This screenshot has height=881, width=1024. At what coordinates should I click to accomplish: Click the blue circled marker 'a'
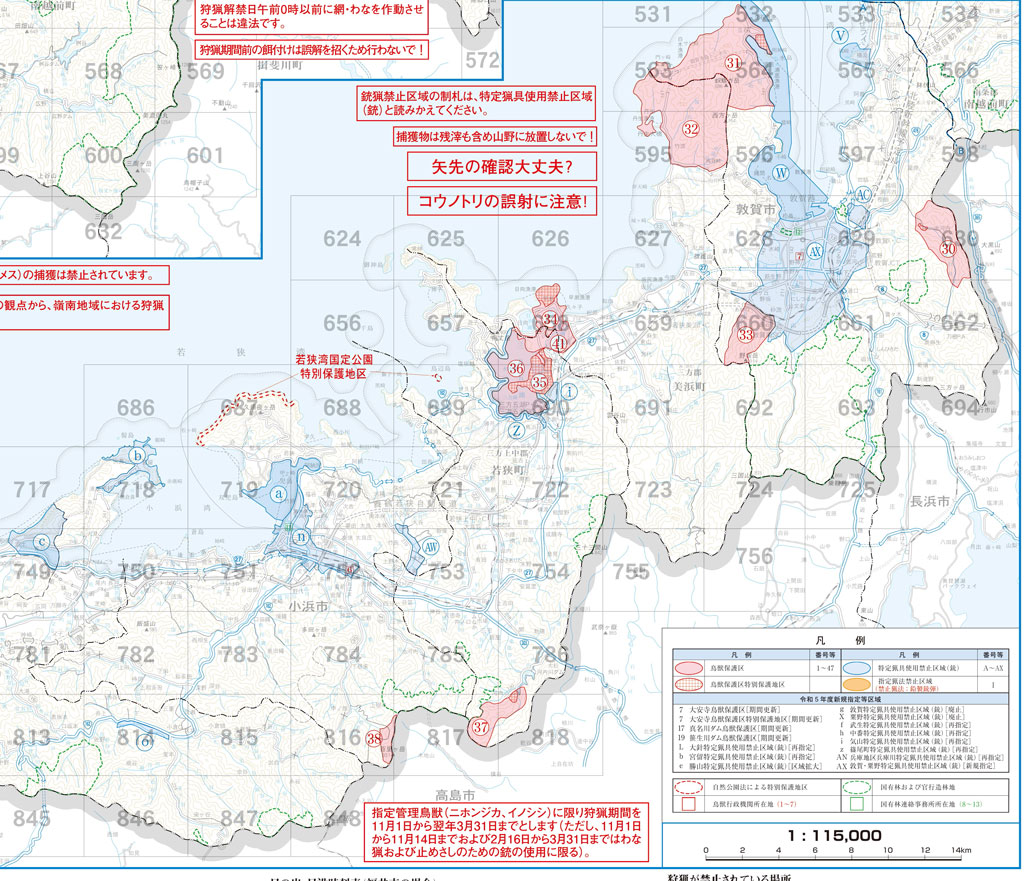click(x=280, y=492)
